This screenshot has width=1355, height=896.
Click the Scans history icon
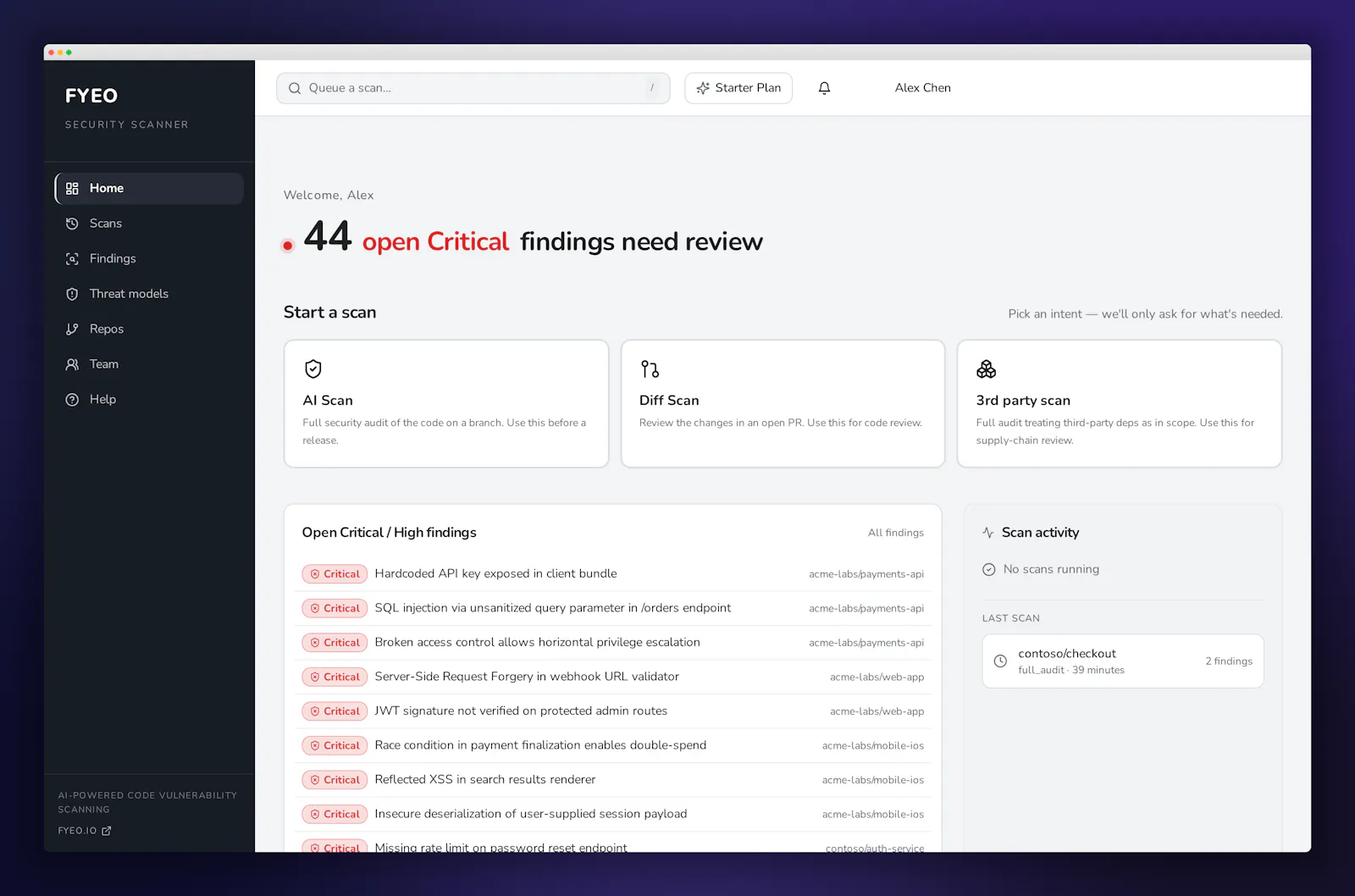(x=72, y=224)
